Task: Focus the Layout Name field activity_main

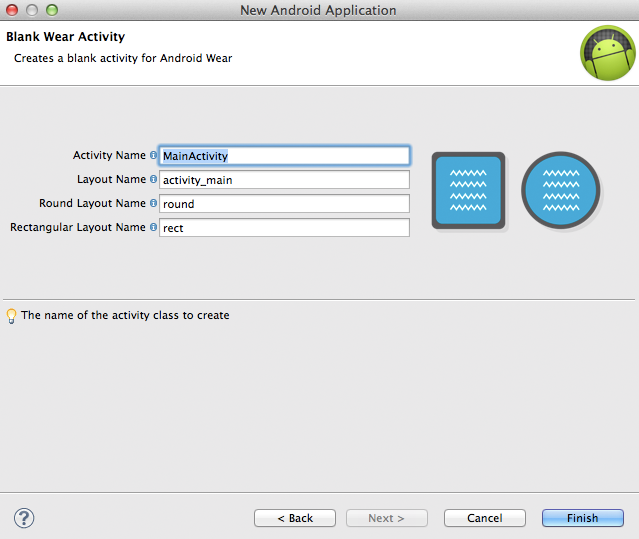Action: point(284,180)
